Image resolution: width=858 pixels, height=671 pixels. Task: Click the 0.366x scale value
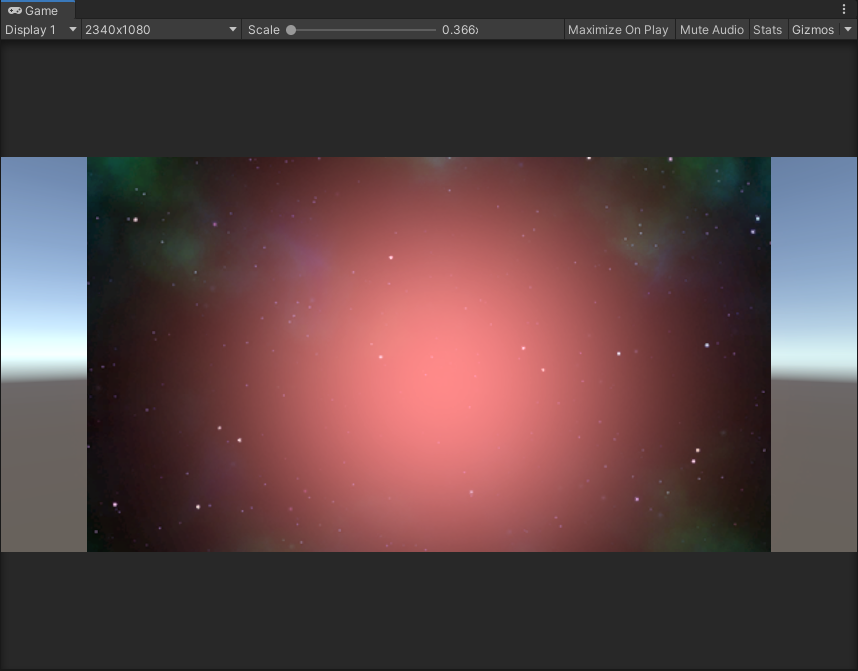tap(460, 30)
